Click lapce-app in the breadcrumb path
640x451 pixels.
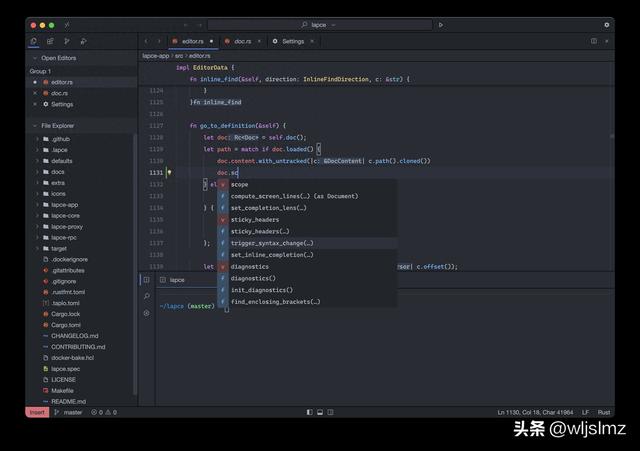(156, 56)
